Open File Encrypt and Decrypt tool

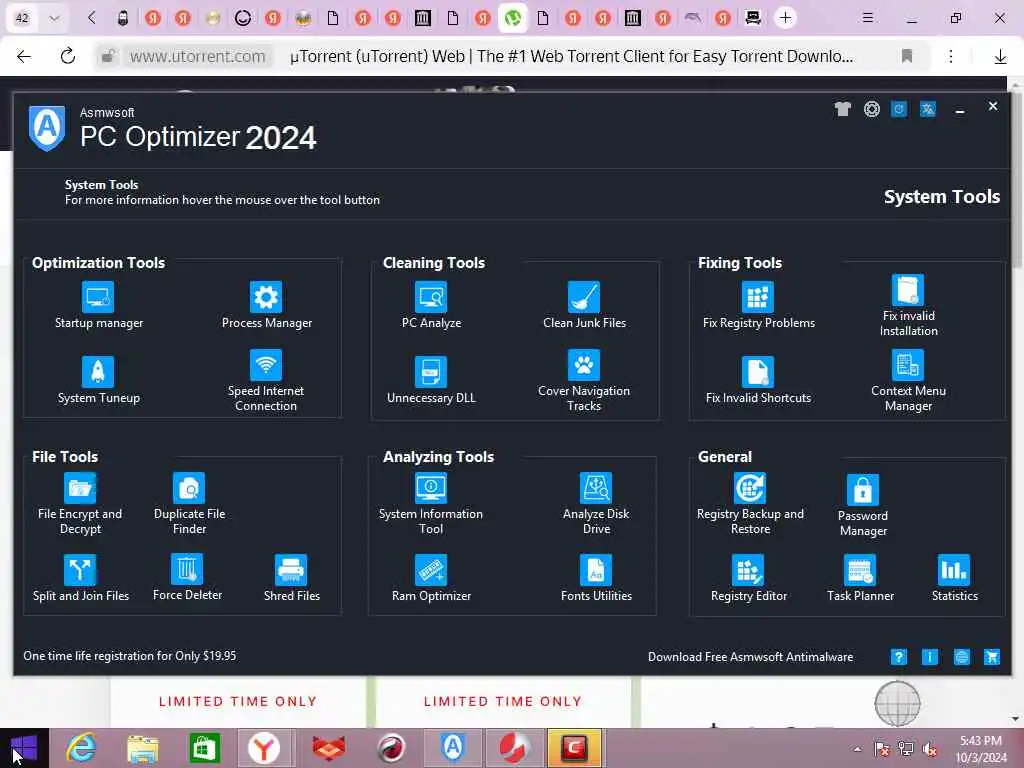click(80, 504)
